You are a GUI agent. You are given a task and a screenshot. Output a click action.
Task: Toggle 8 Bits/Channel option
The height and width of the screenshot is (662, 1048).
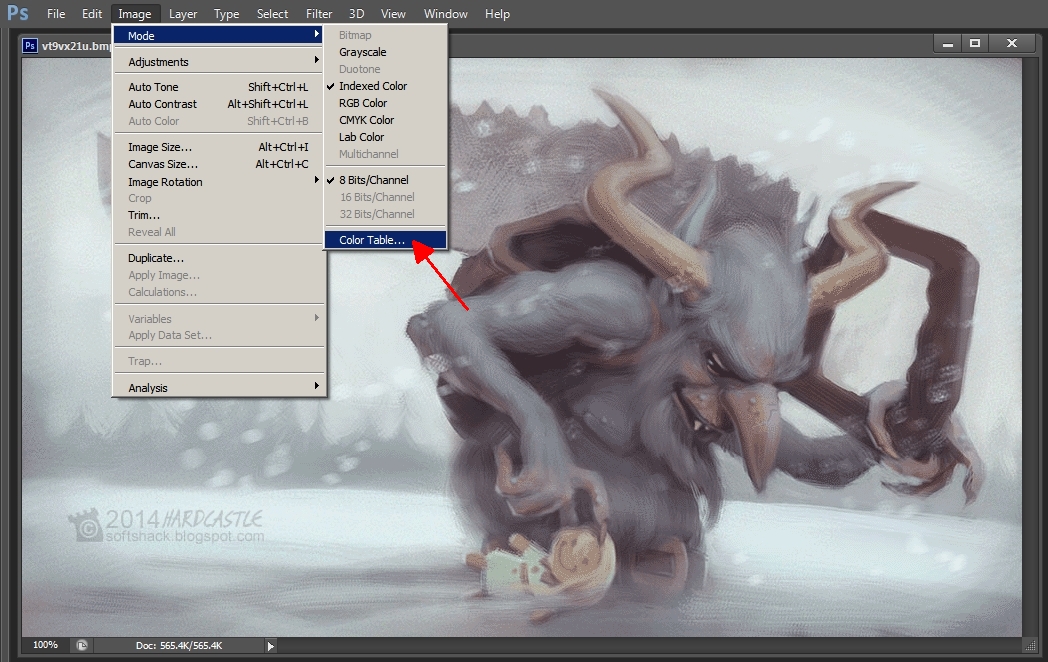[385, 180]
